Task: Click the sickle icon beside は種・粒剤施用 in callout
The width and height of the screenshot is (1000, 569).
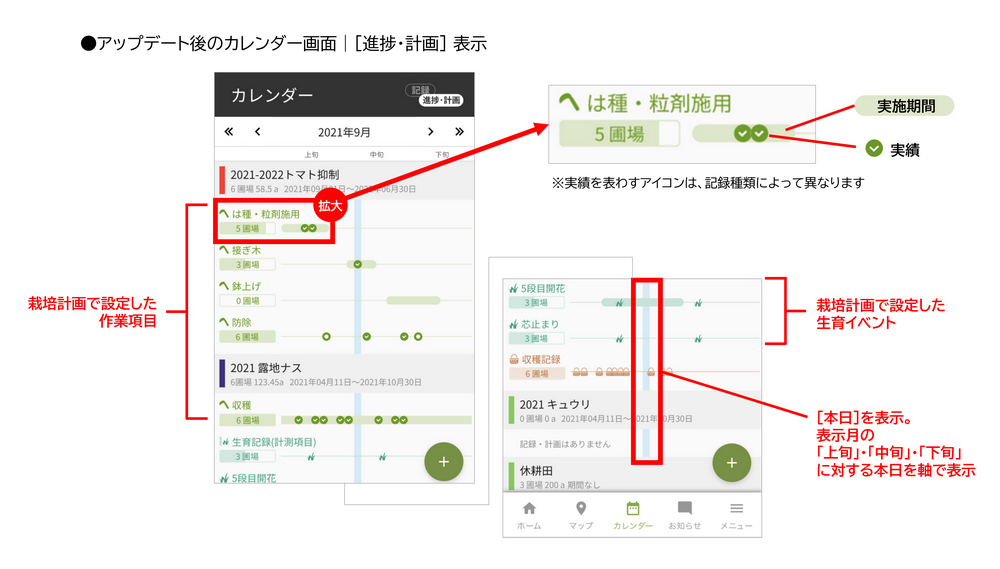Action: [x=569, y=102]
